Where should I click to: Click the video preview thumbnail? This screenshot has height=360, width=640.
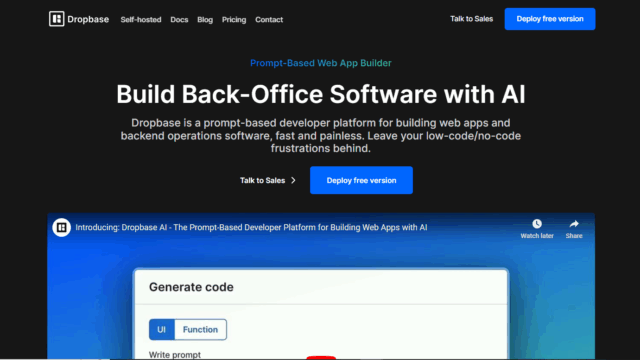click(x=321, y=286)
